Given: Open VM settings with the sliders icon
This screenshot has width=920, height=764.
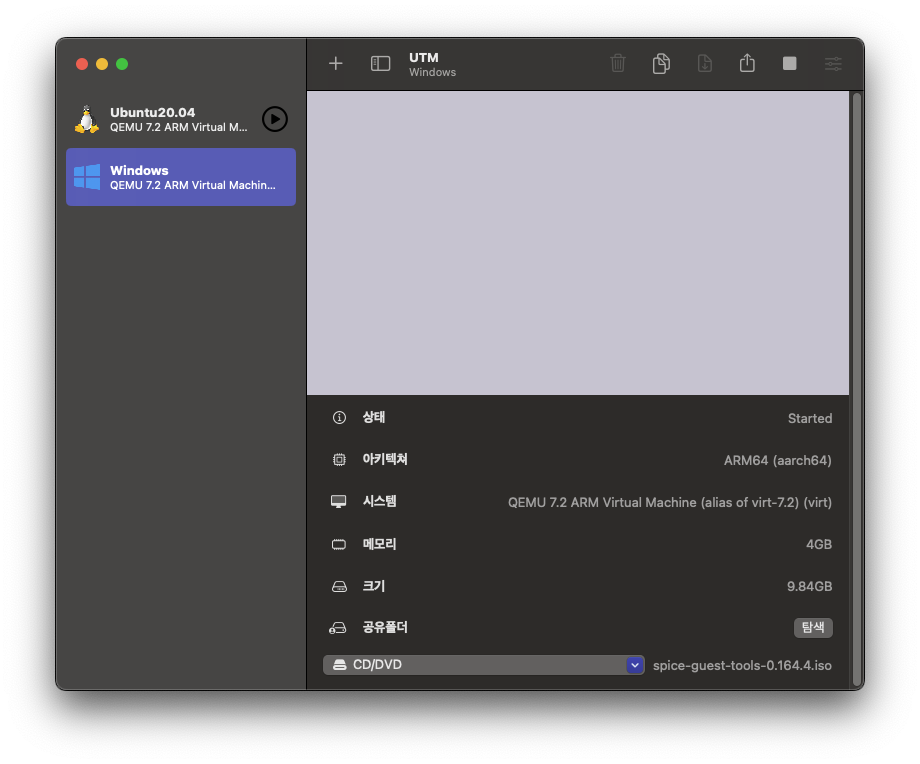Looking at the screenshot, I should 833,63.
